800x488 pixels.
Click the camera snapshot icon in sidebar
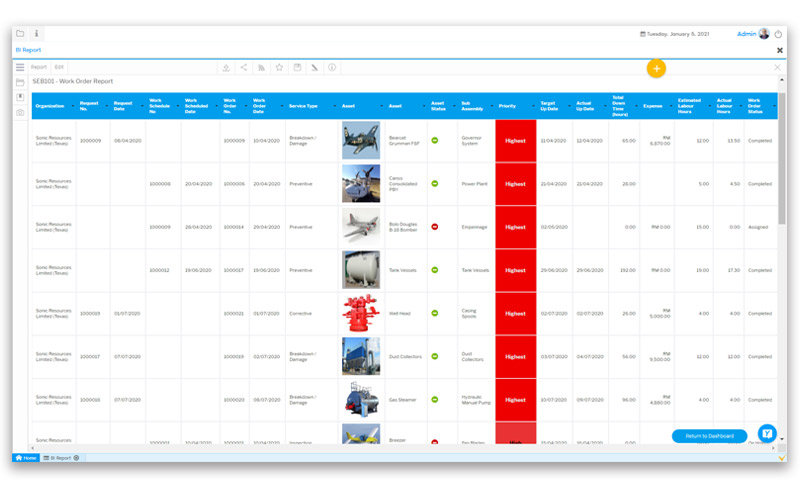click(x=20, y=113)
